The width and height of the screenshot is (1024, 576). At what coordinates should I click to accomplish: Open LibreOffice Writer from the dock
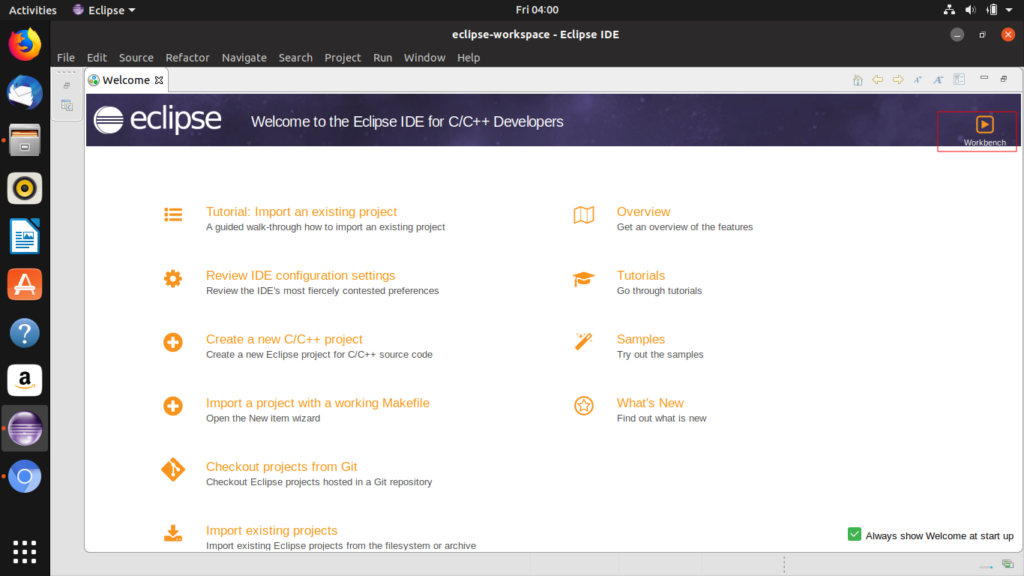25,236
